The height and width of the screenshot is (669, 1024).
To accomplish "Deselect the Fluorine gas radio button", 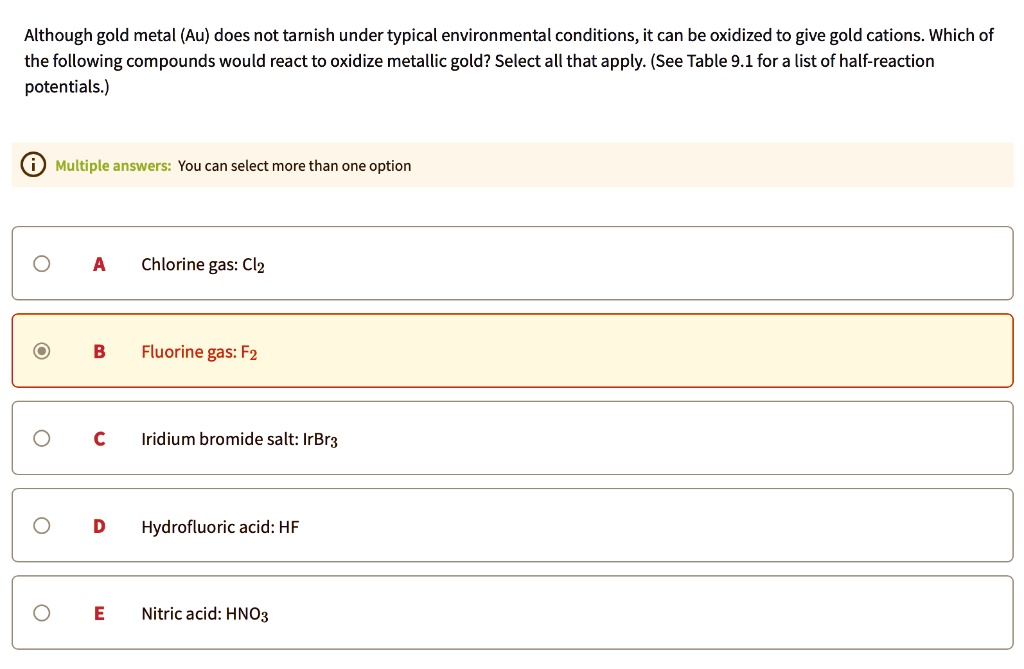I will (41, 351).
